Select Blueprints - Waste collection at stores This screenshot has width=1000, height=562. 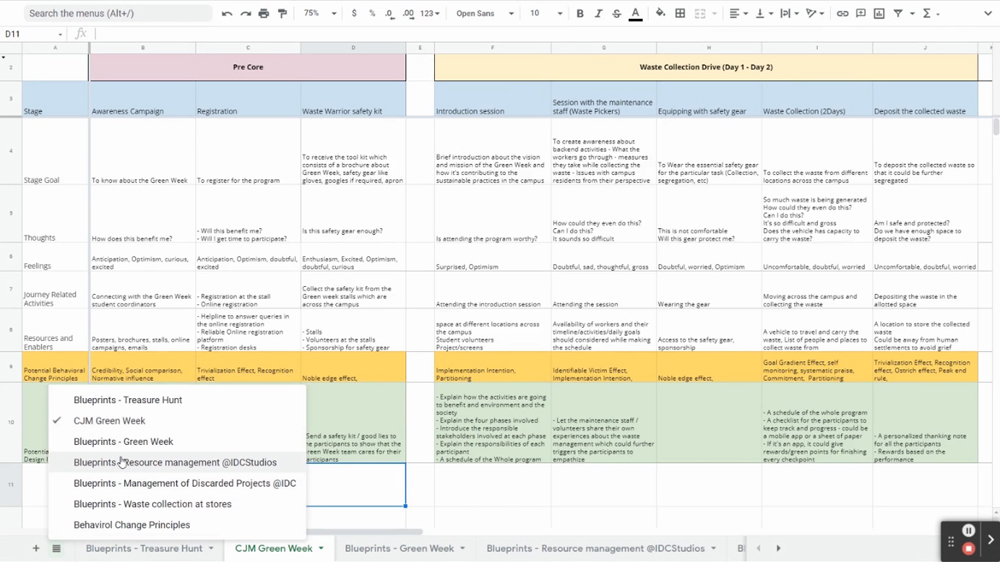pos(177,504)
